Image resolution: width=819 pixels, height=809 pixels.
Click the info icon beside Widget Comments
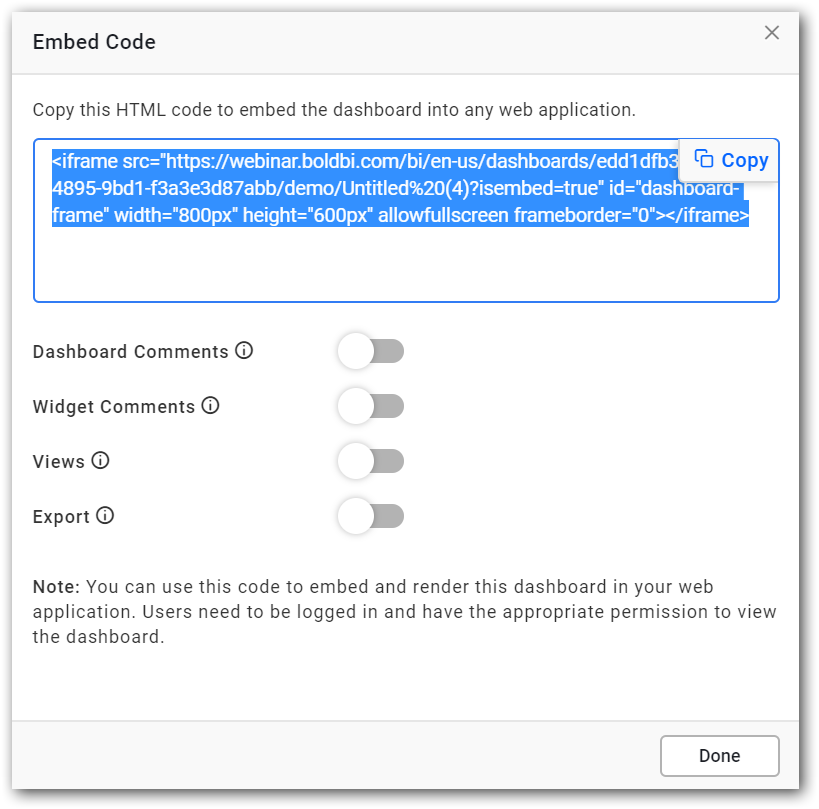pos(210,406)
